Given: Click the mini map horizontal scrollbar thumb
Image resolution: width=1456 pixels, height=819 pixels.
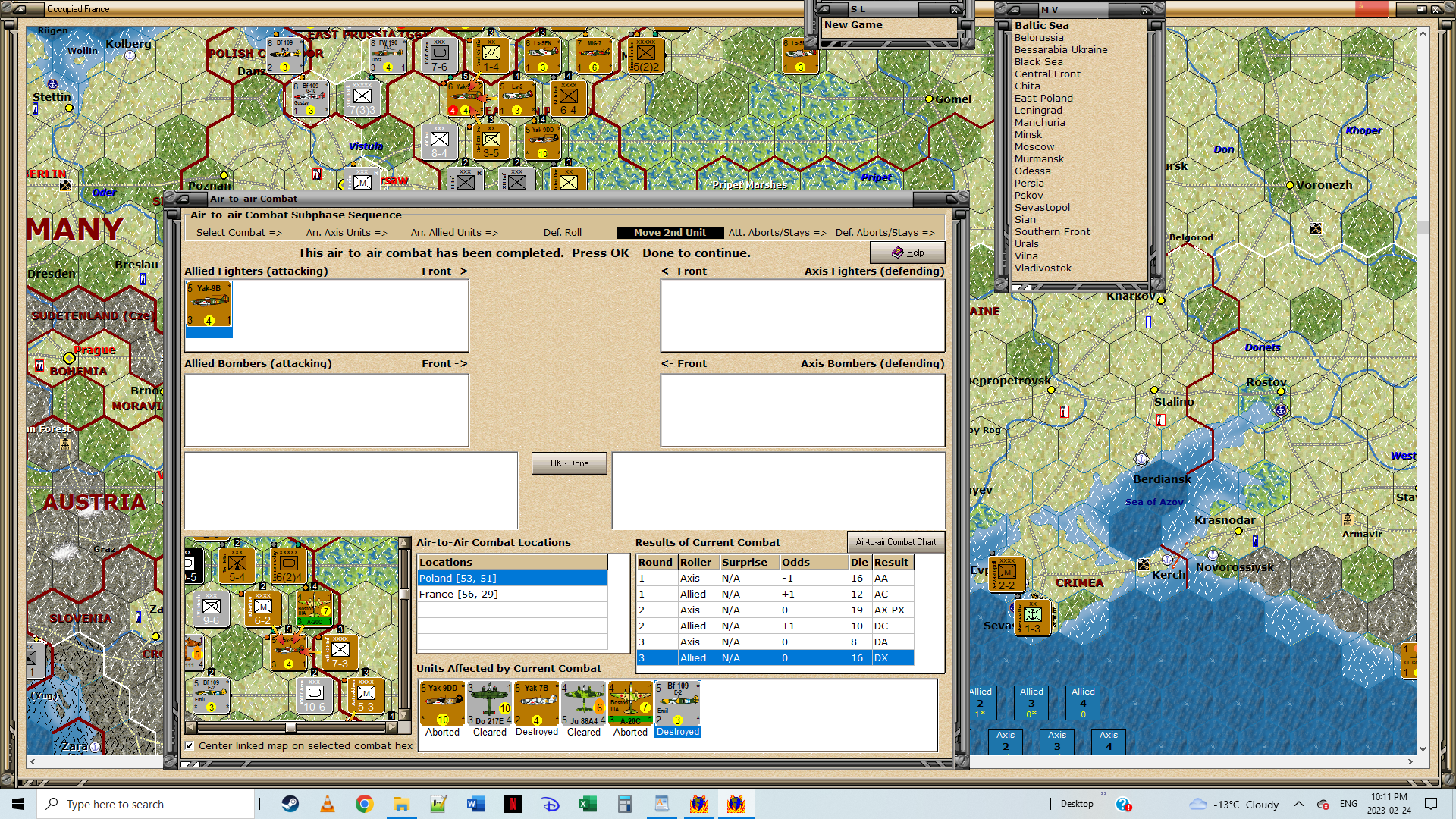Looking at the screenshot, I should pos(290,727).
